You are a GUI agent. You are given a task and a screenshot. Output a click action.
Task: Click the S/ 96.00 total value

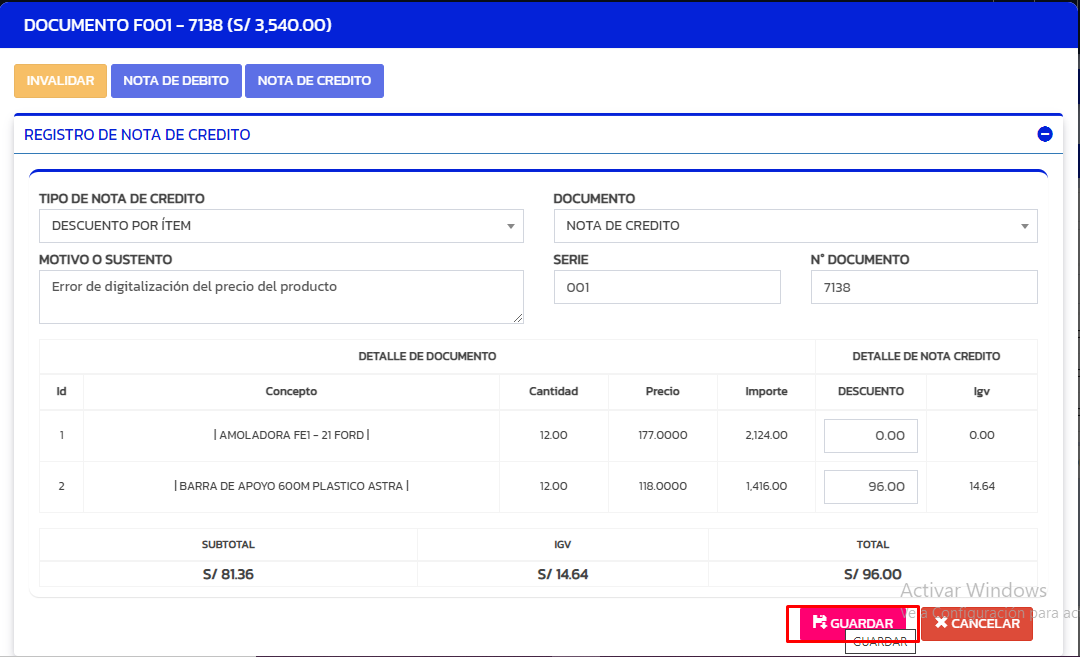tap(873, 574)
